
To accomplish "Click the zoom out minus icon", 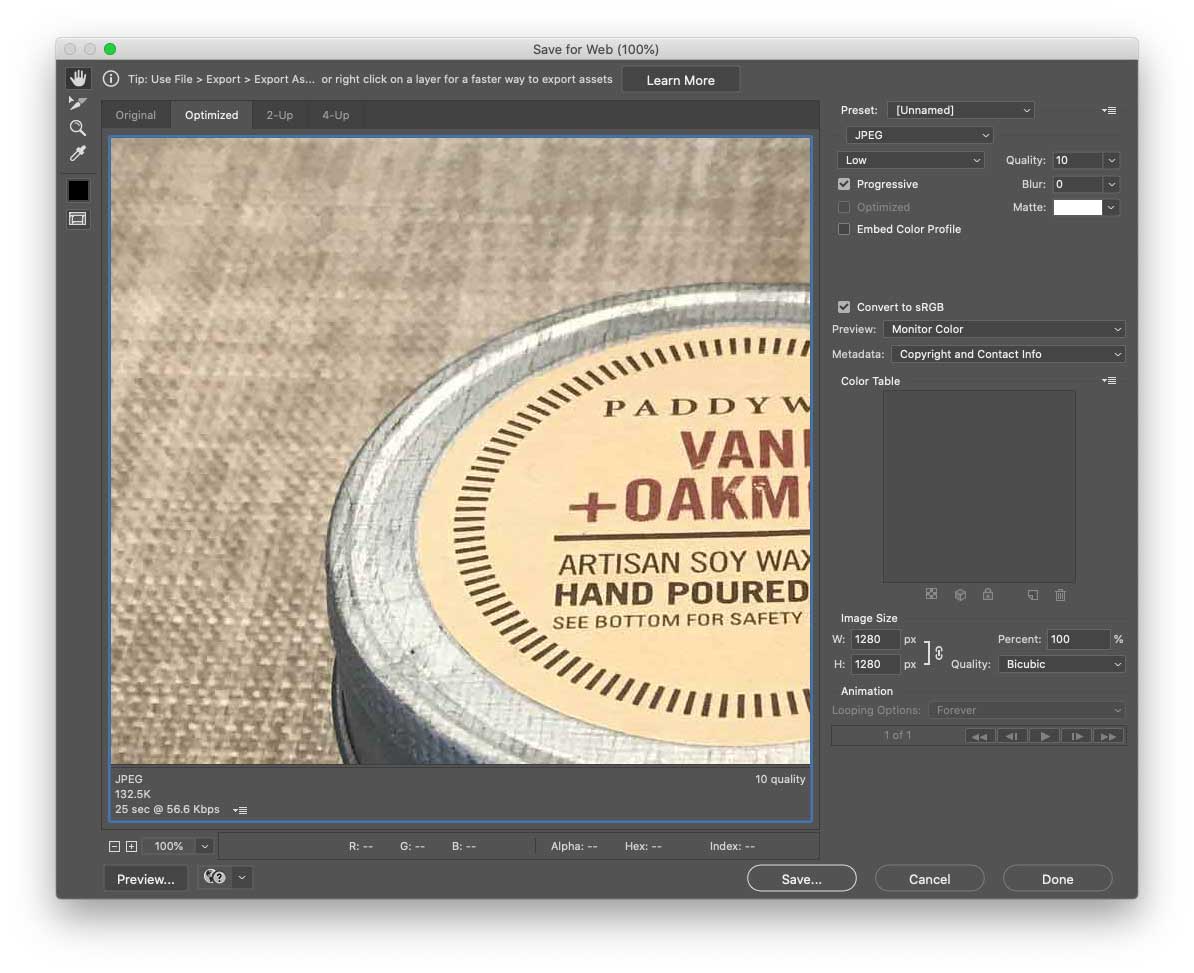I will point(114,847).
